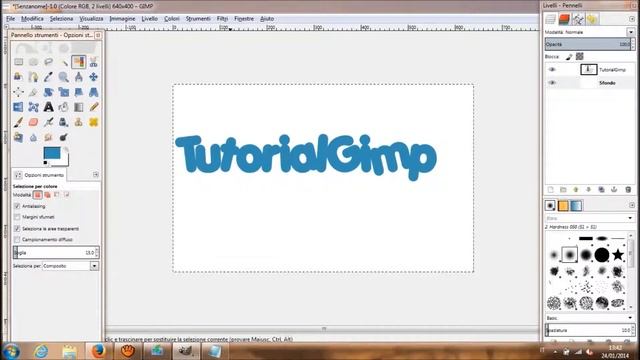The image size is (640, 360).
Task: Adjust the Soglia value stepper
Action: [x=97, y=253]
